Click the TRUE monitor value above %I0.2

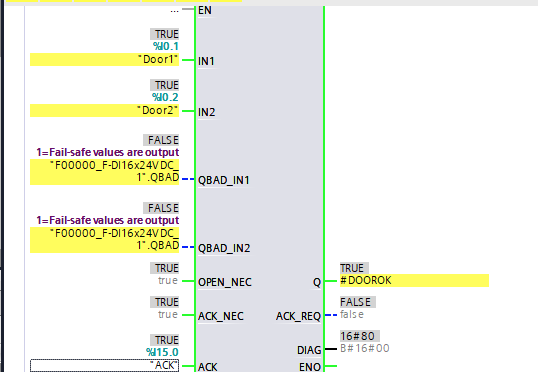165,85
